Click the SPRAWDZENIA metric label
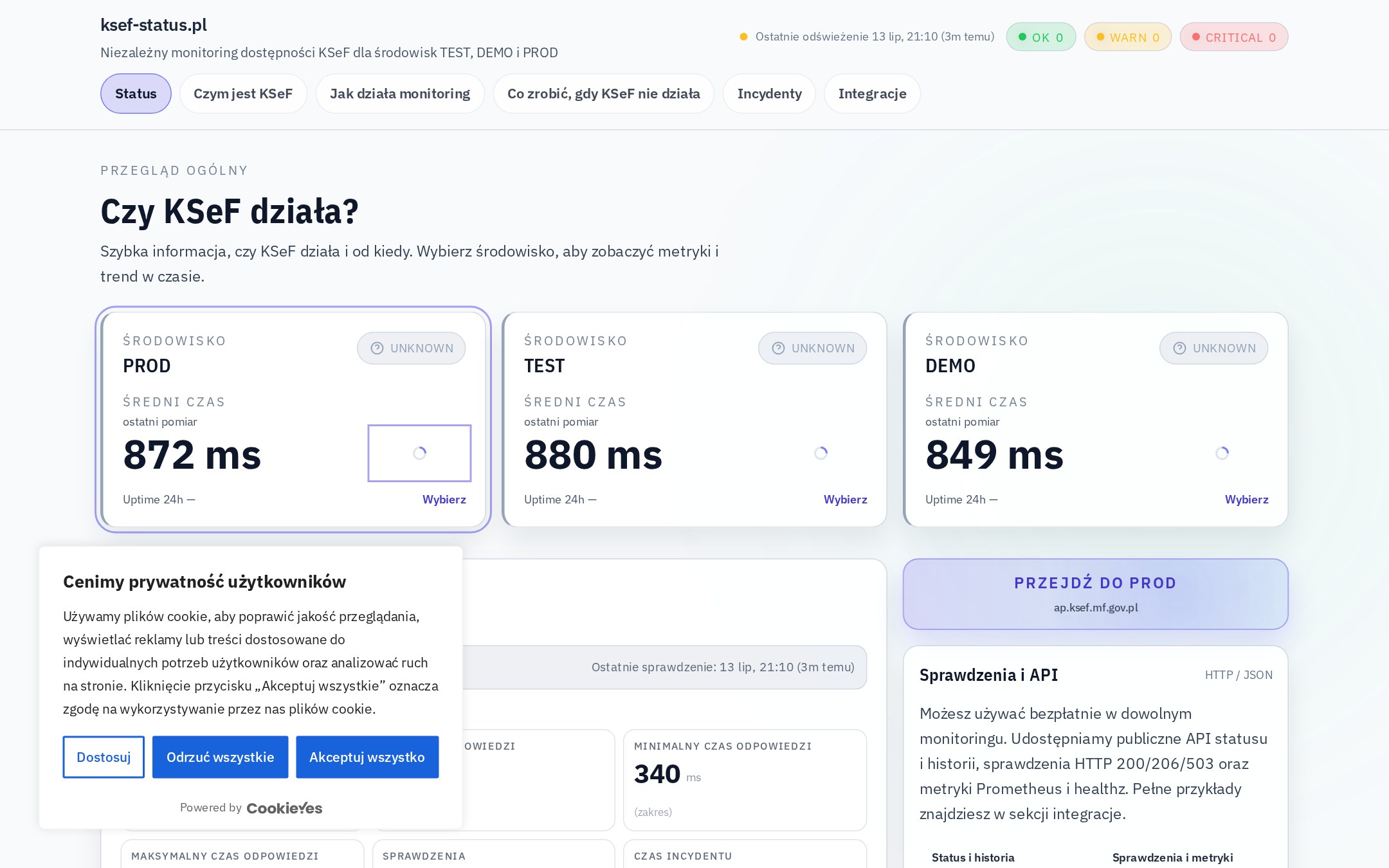1389x868 pixels. 424,856
